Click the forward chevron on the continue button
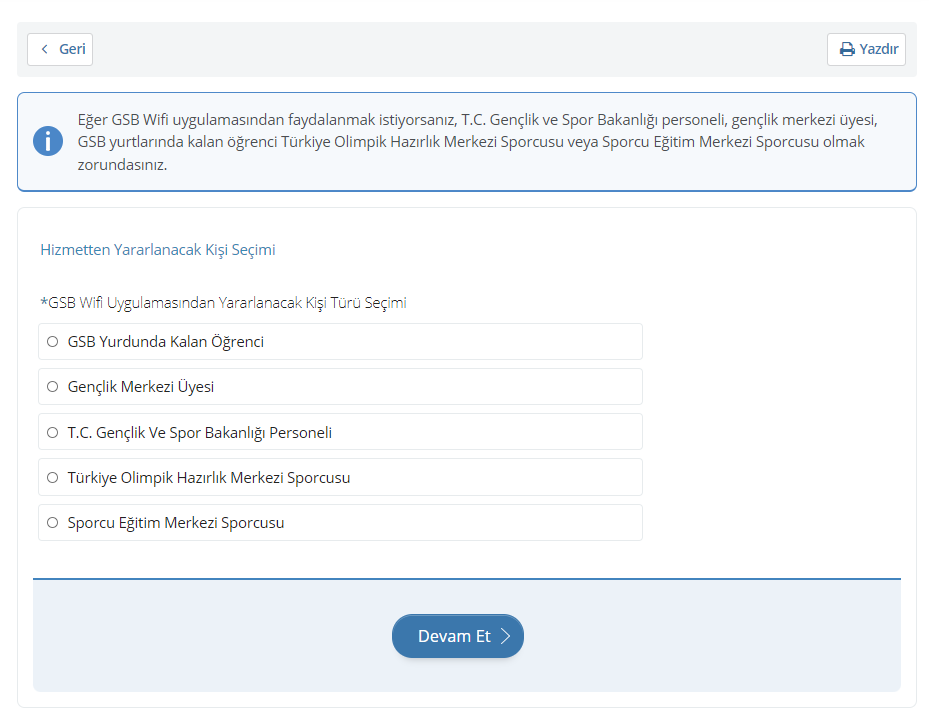 click(x=507, y=636)
